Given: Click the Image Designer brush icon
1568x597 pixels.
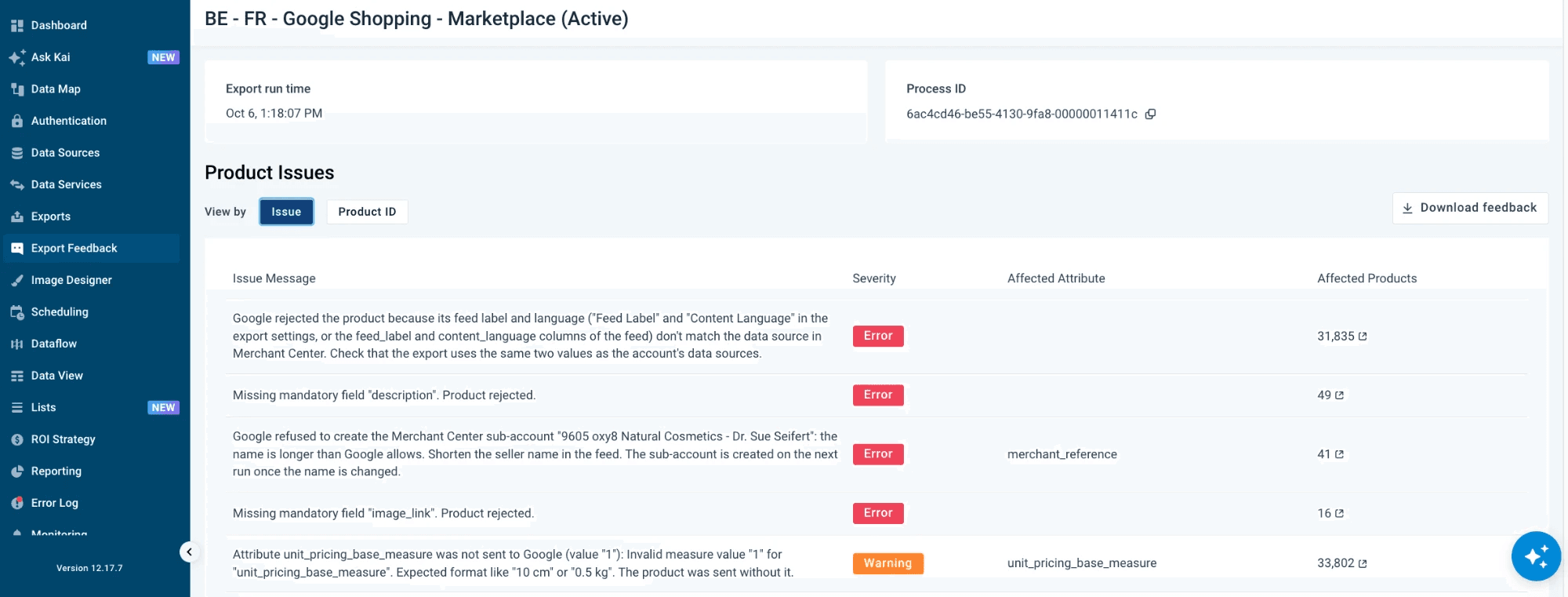Looking at the screenshot, I should pos(17,280).
